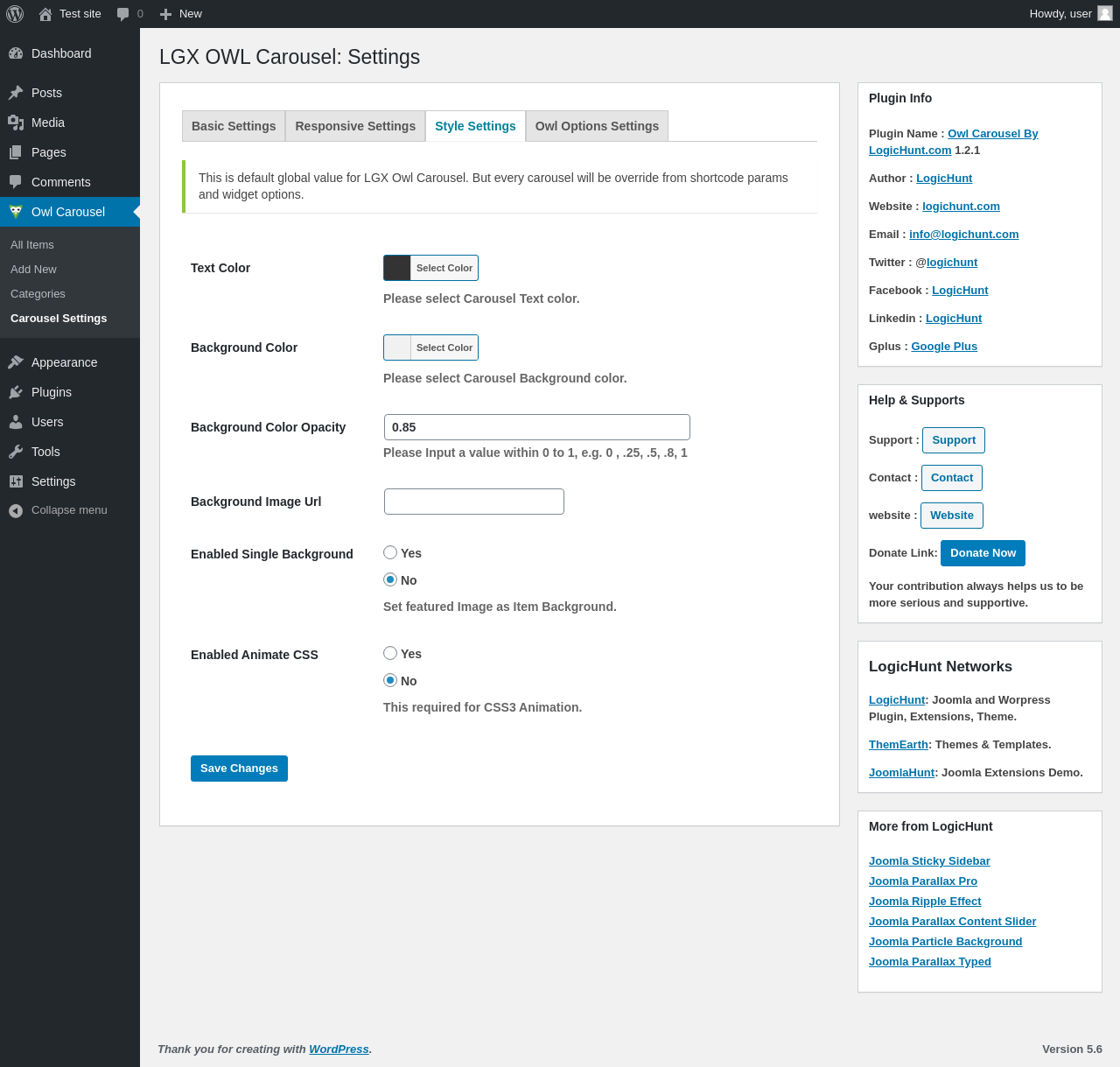Open the info@logichunt.com email link
This screenshot has height=1067, width=1120.
pyautogui.click(x=963, y=235)
